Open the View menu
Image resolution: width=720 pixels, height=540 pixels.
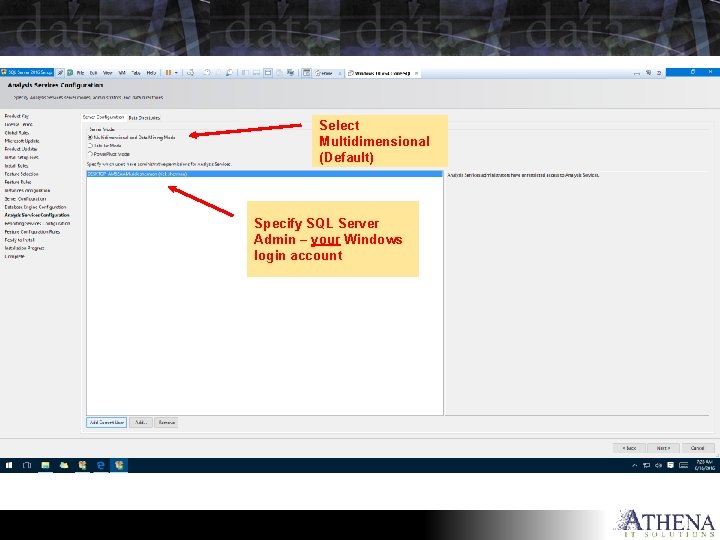point(107,73)
